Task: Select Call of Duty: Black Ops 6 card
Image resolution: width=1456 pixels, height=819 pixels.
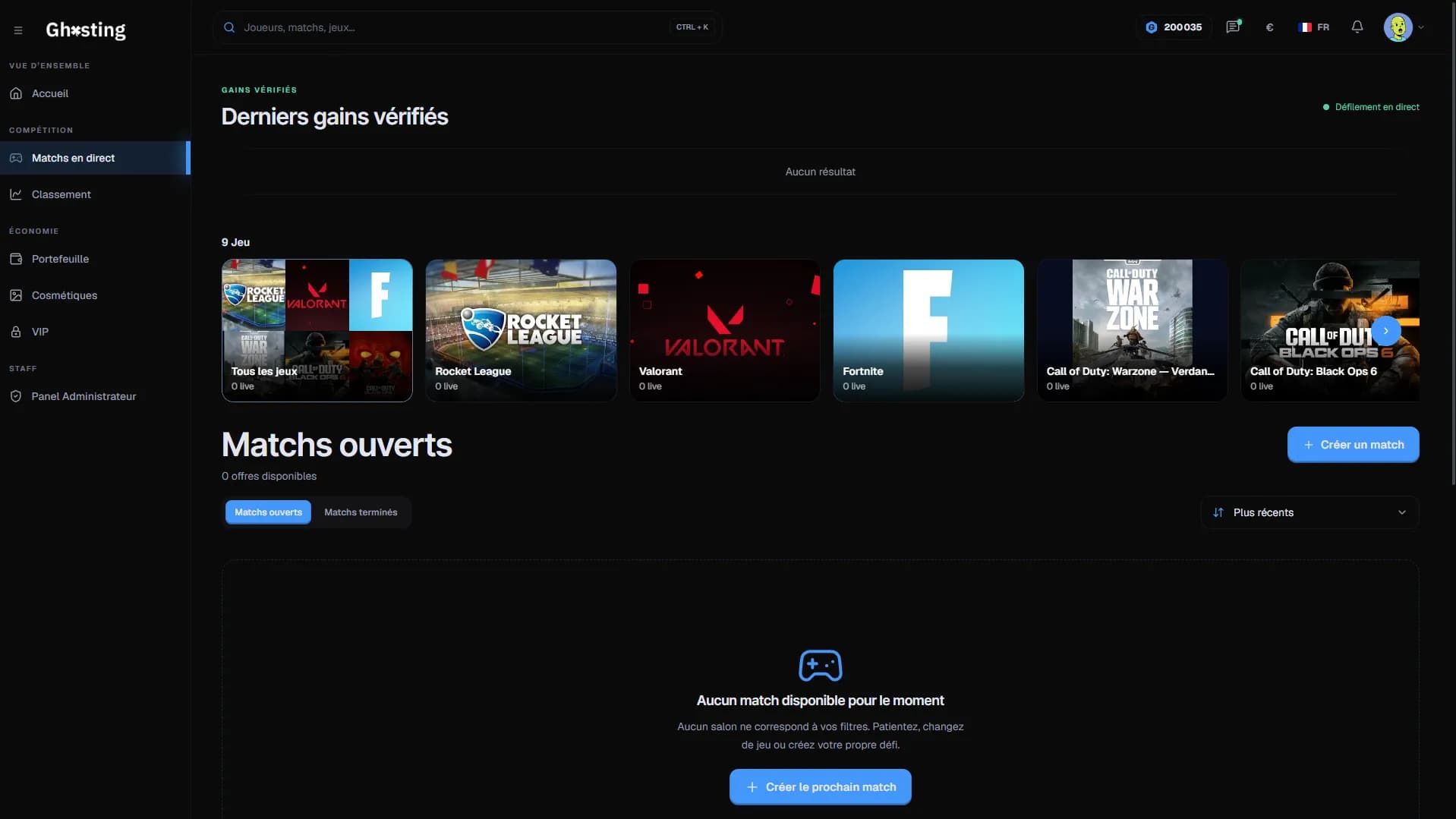Action: pos(1330,330)
